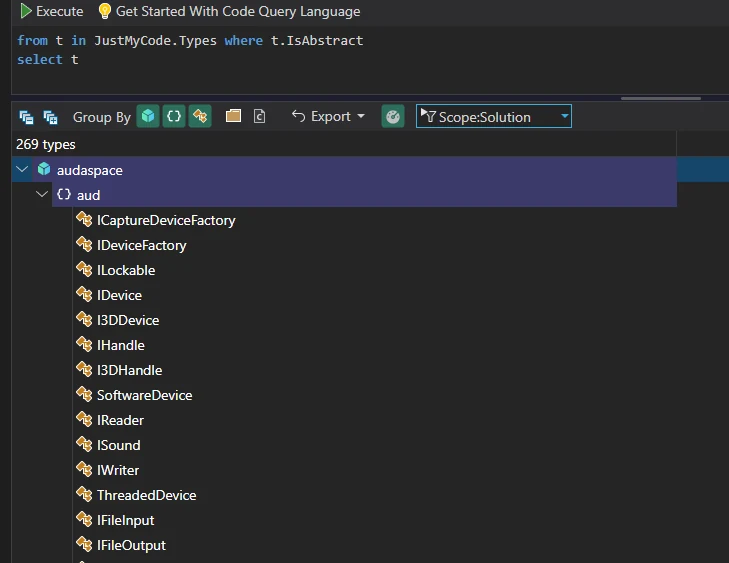This screenshot has width=729, height=563.
Task: Select I3DDevice type
Action: 128,320
